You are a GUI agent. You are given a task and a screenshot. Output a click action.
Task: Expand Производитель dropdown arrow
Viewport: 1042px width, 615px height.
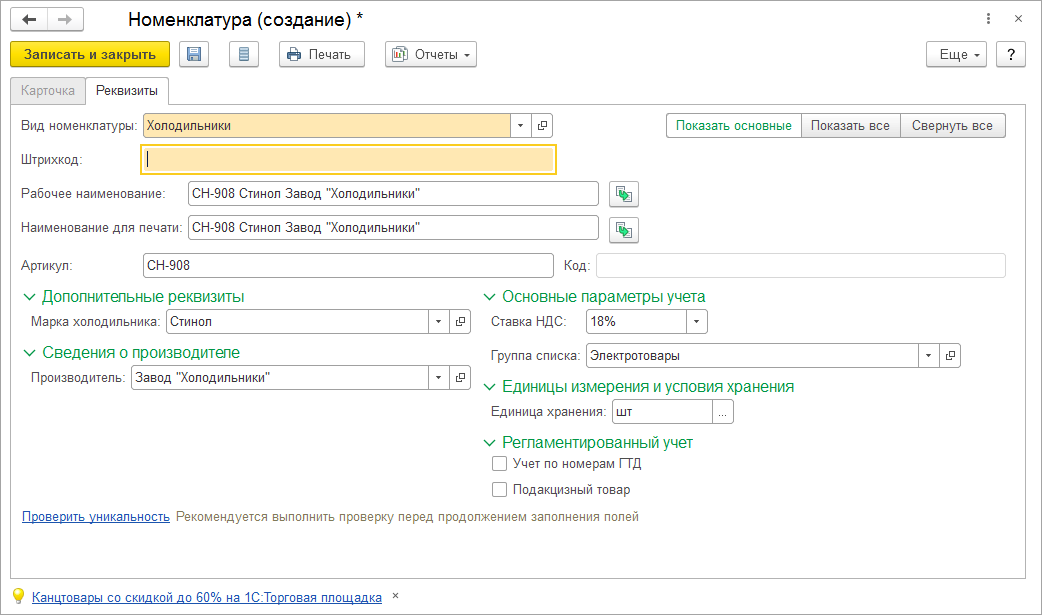(439, 378)
